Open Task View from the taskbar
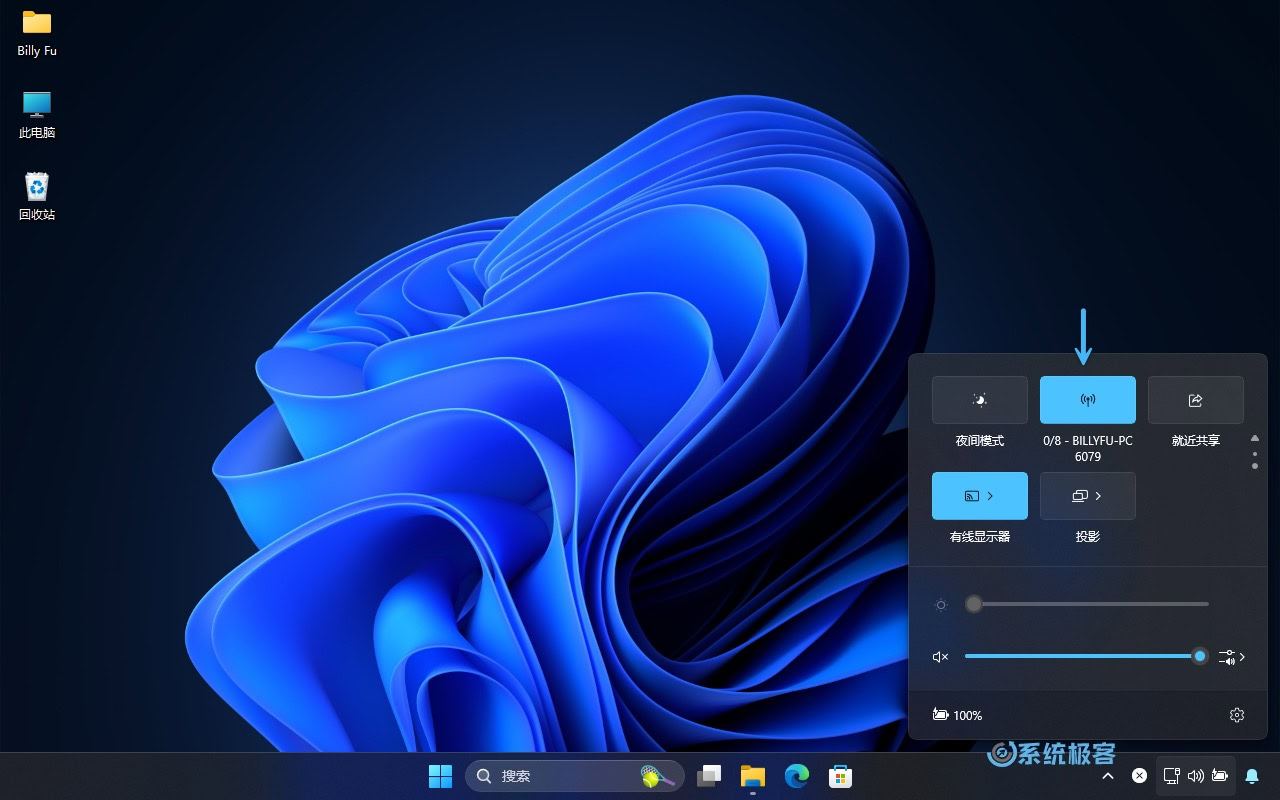This screenshot has height=800, width=1280. coord(709,776)
